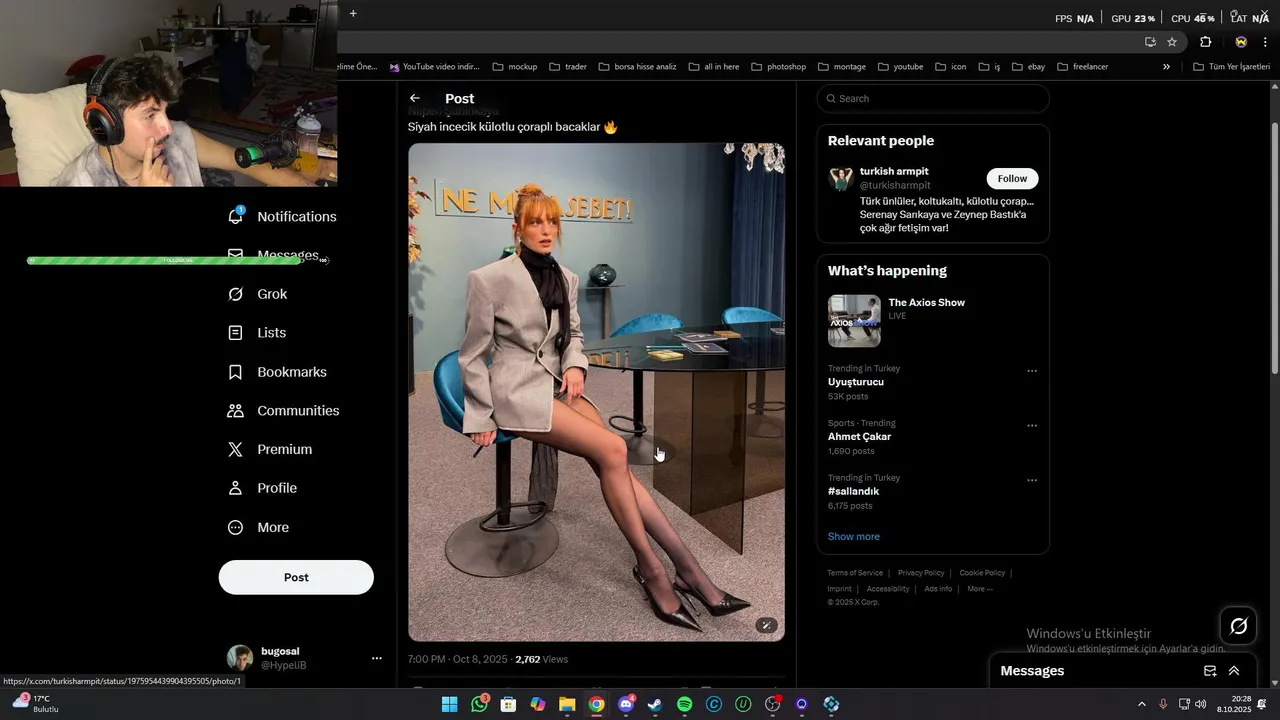This screenshot has width=1280, height=720.
Task: Open Bookmarks in the X sidebar
Action: click(278, 372)
